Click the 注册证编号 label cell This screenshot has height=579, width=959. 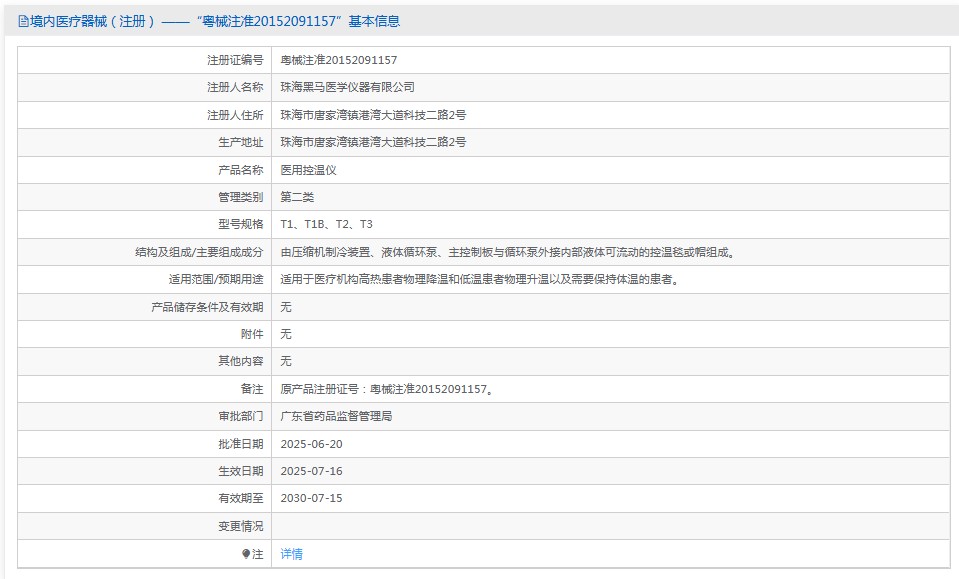tap(145, 60)
